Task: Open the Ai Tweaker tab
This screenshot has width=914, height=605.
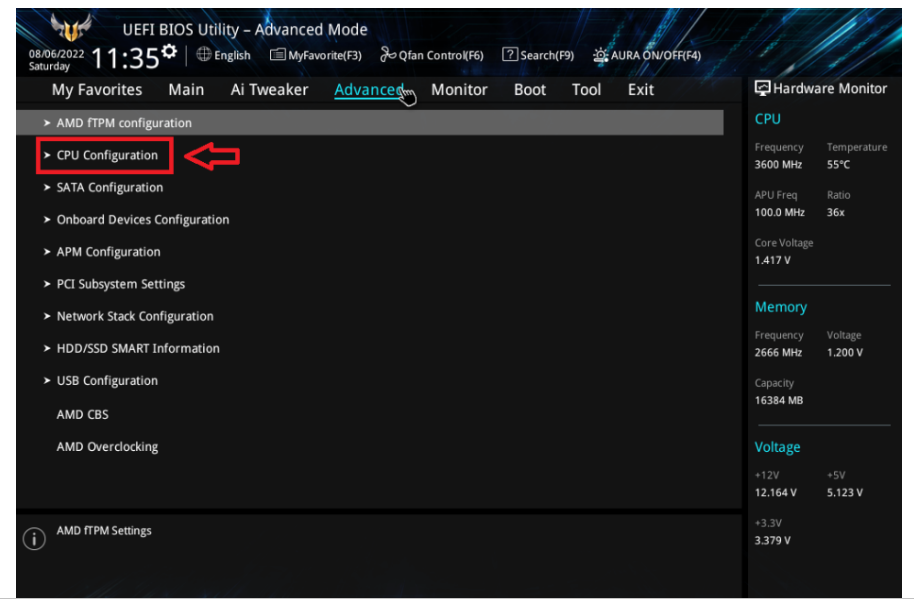Action: pos(269,90)
